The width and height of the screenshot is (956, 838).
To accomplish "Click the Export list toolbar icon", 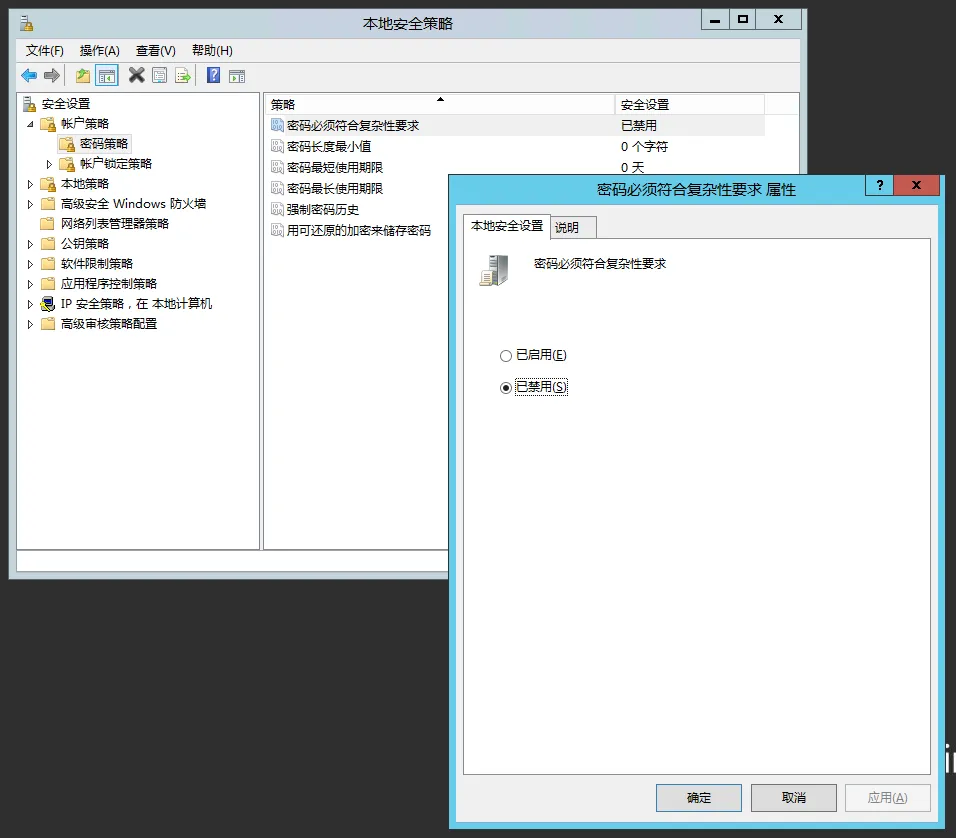I will (x=183, y=76).
